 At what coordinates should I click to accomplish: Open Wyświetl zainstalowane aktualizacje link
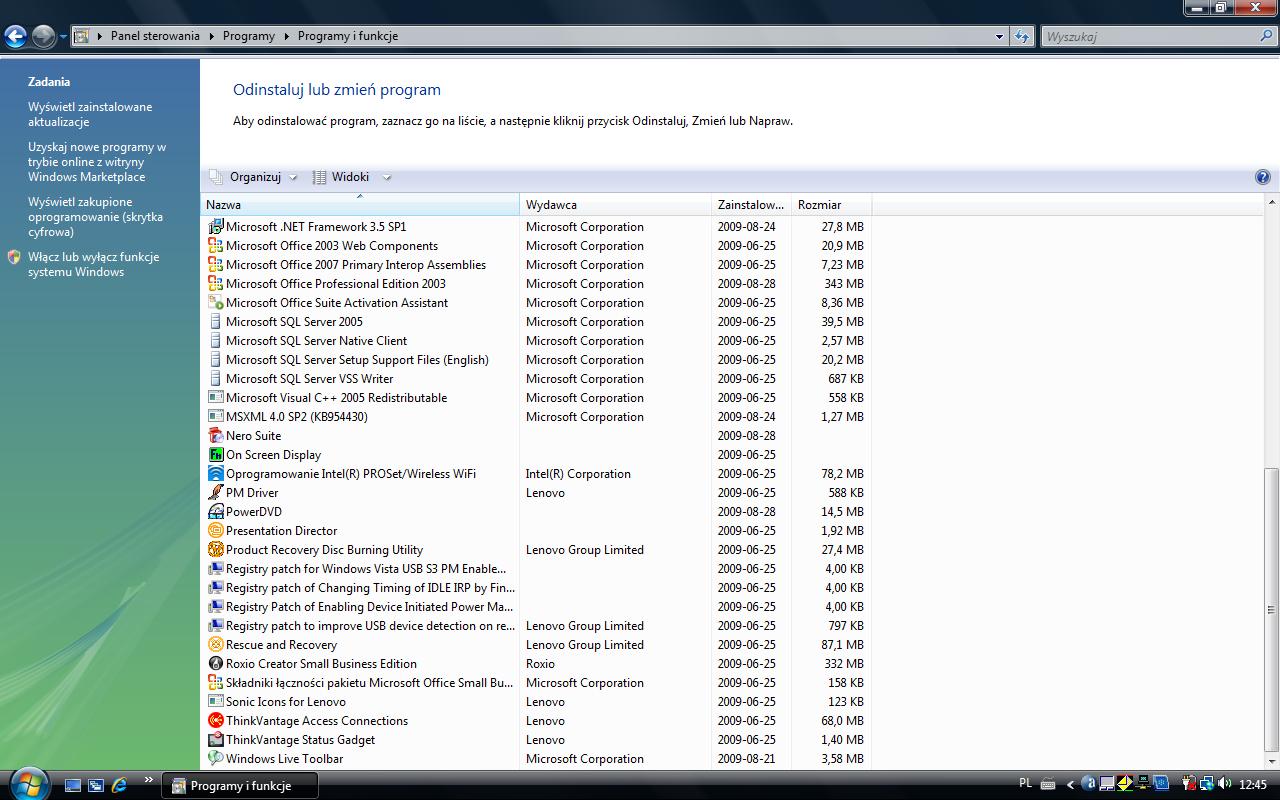tap(90, 114)
